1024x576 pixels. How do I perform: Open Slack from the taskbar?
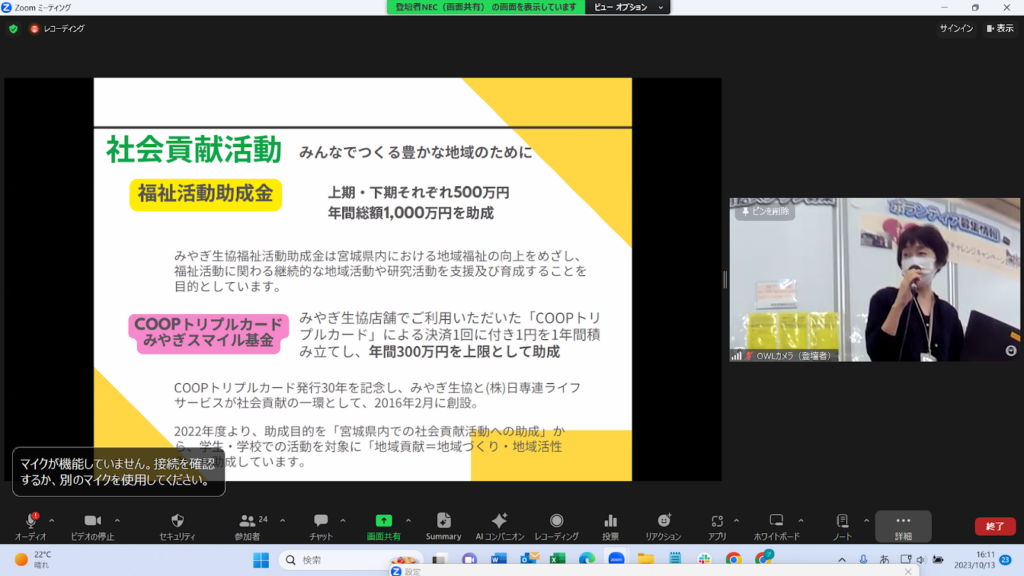click(704, 560)
